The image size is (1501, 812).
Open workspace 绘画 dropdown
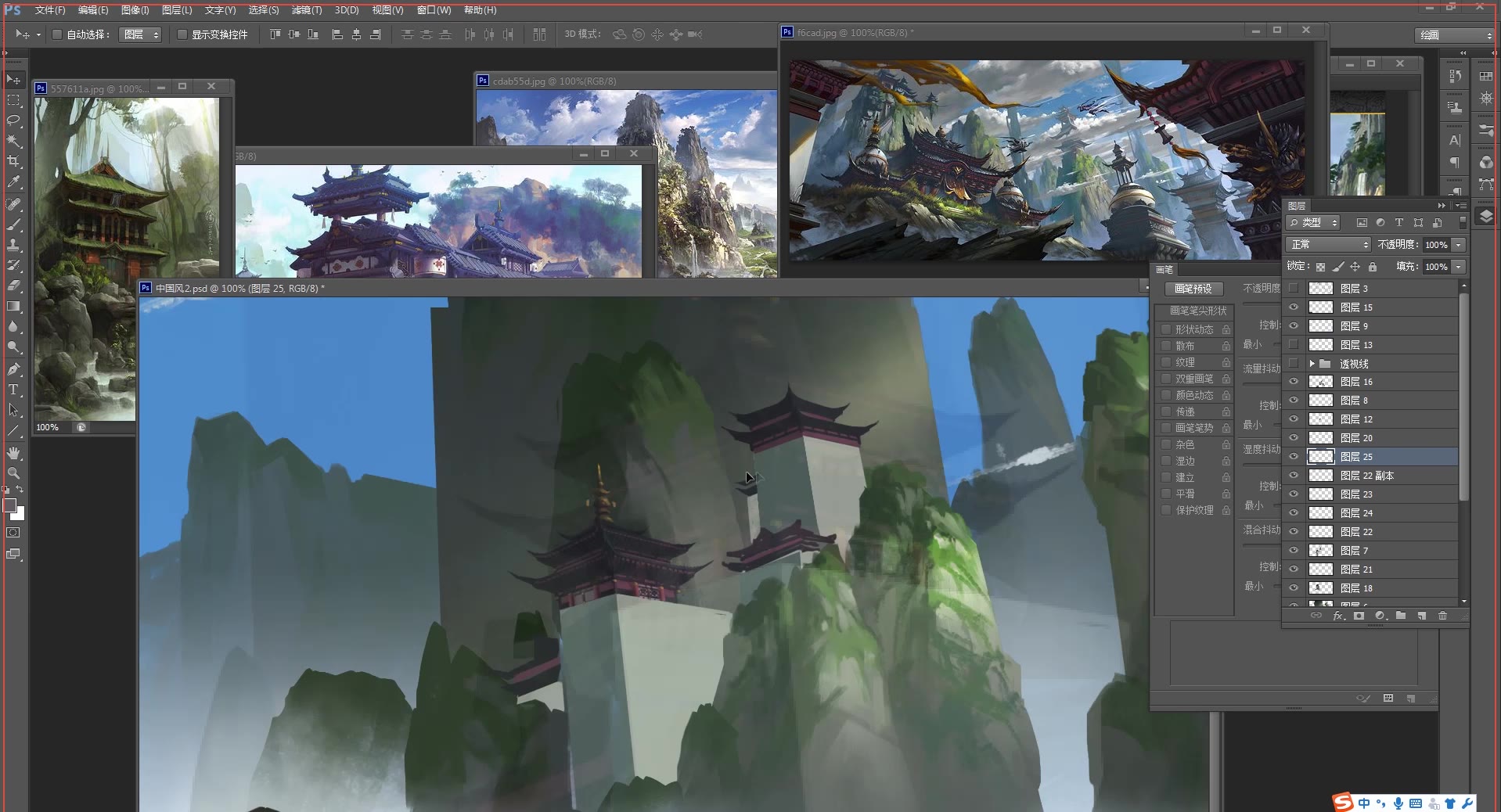1455,35
